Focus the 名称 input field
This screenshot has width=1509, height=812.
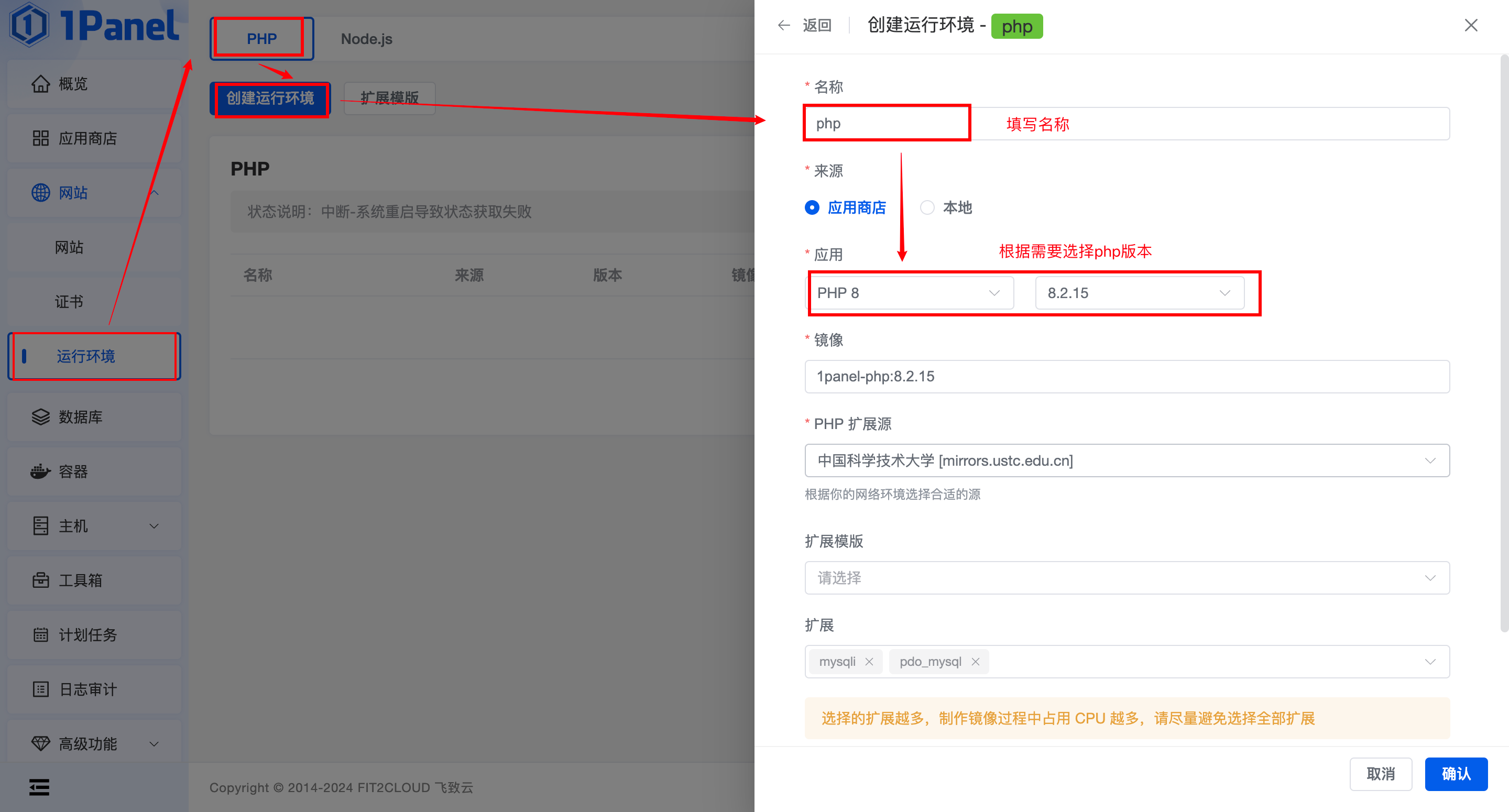point(1127,123)
